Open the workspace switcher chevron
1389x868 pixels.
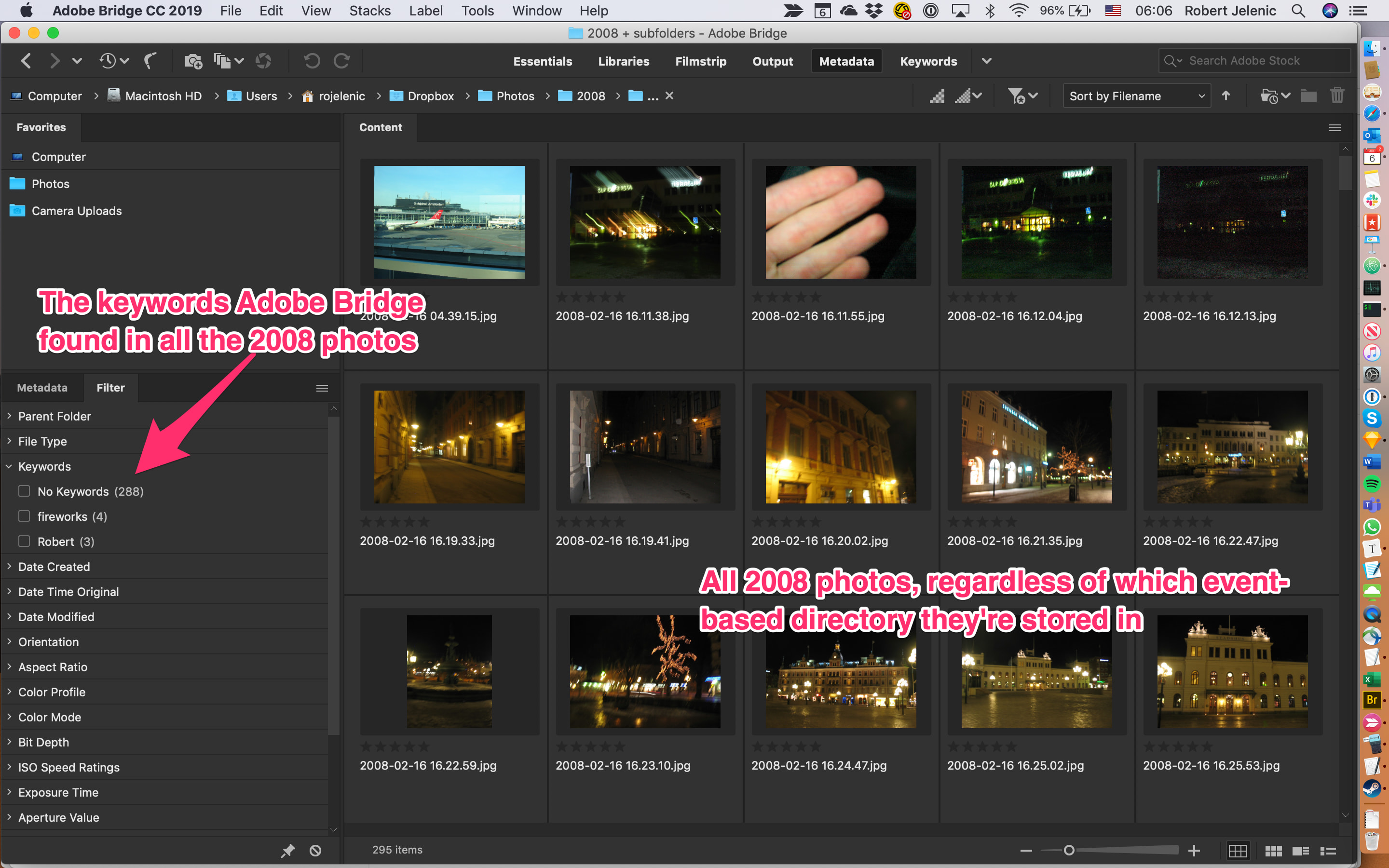[x=987, y=61]
